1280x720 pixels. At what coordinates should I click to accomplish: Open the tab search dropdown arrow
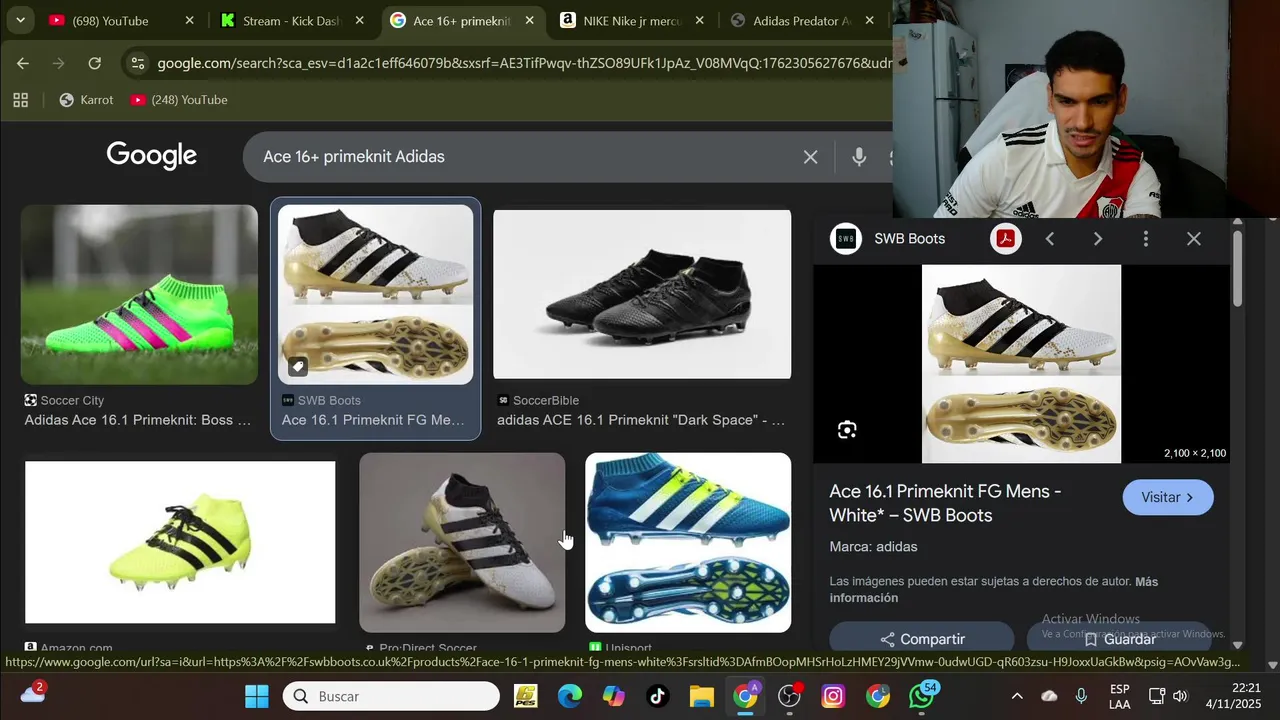[20, 20]
